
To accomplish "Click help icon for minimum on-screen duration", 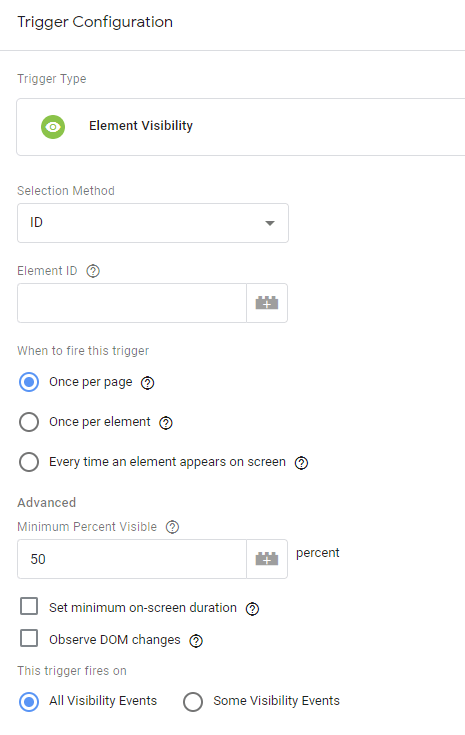I will (252, 608).
